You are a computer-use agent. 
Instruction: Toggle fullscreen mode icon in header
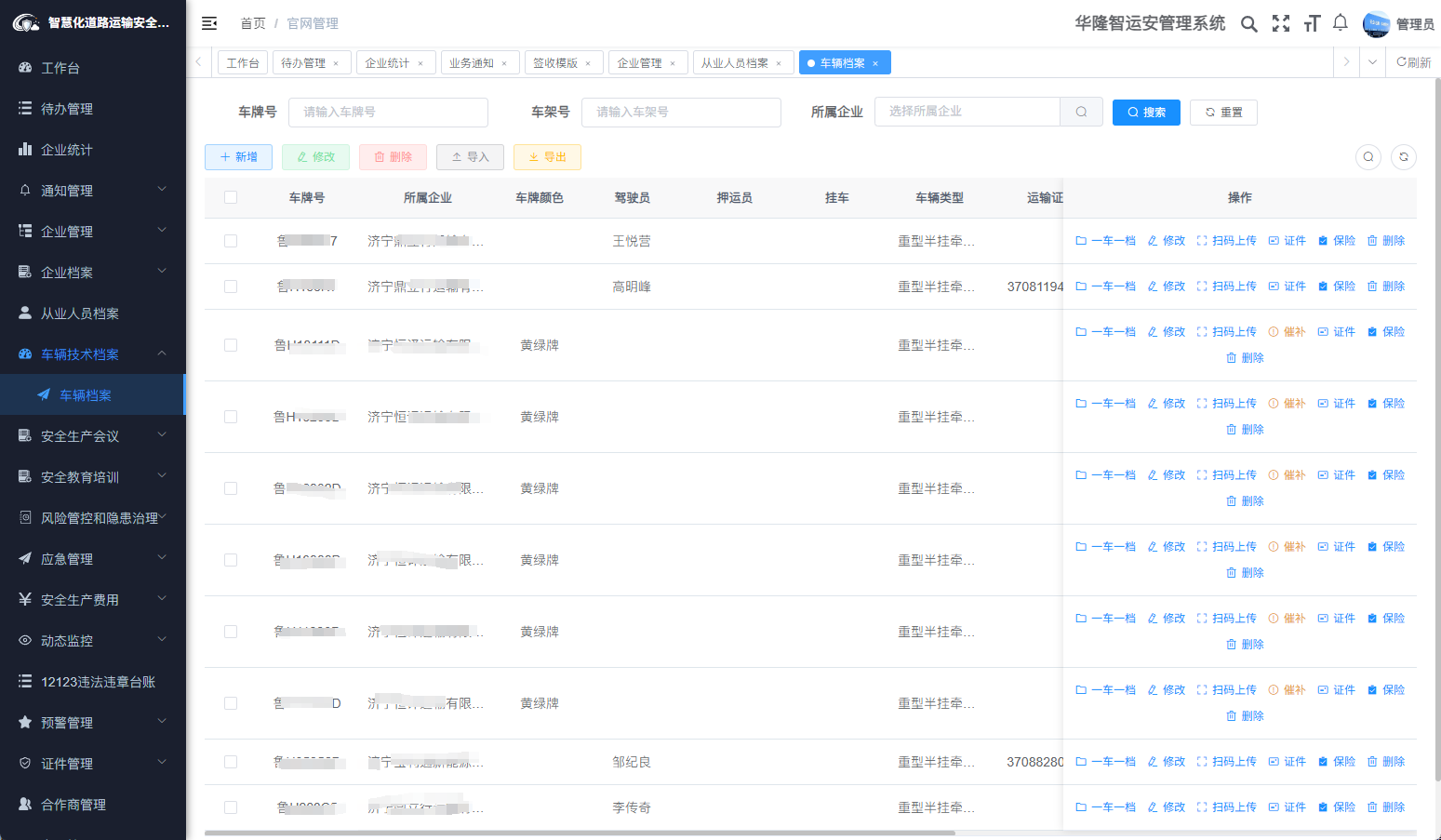(1281, 24)
